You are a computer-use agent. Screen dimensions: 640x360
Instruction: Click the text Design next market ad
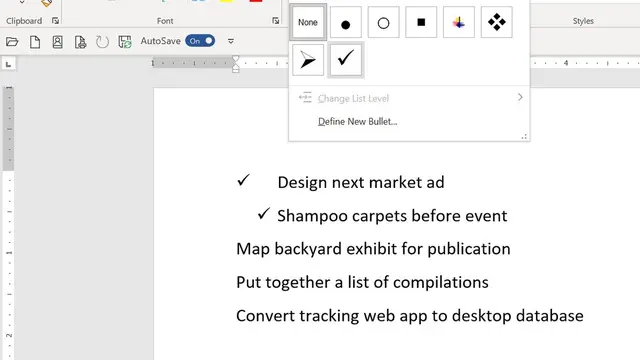(x=361, y=182)
